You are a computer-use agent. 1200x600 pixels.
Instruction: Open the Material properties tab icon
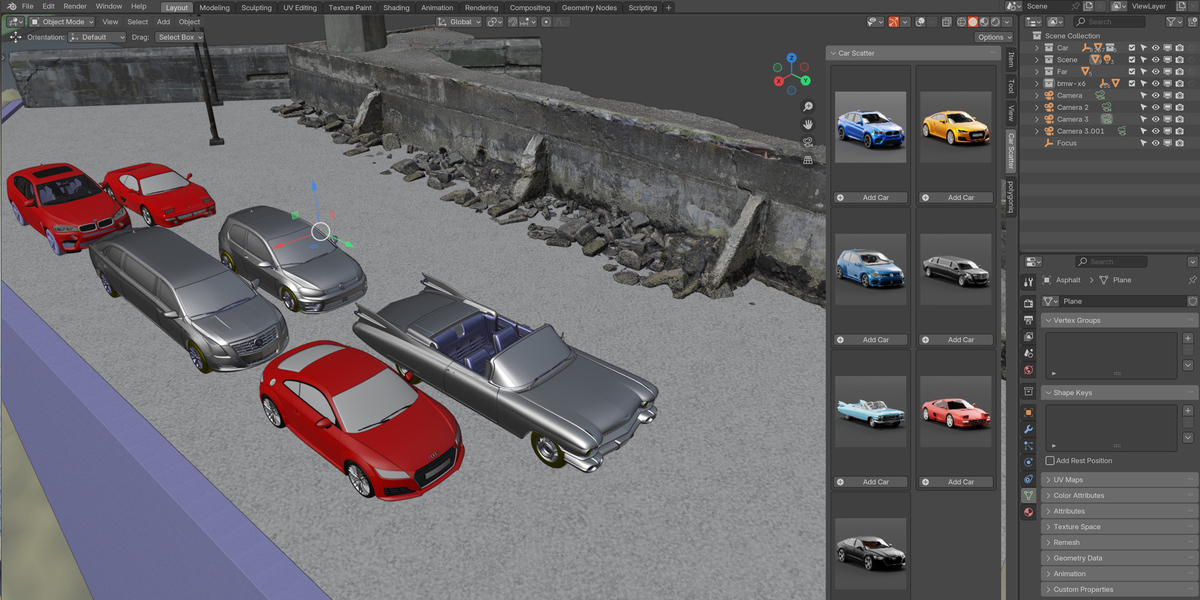[x=1028, y=512]
